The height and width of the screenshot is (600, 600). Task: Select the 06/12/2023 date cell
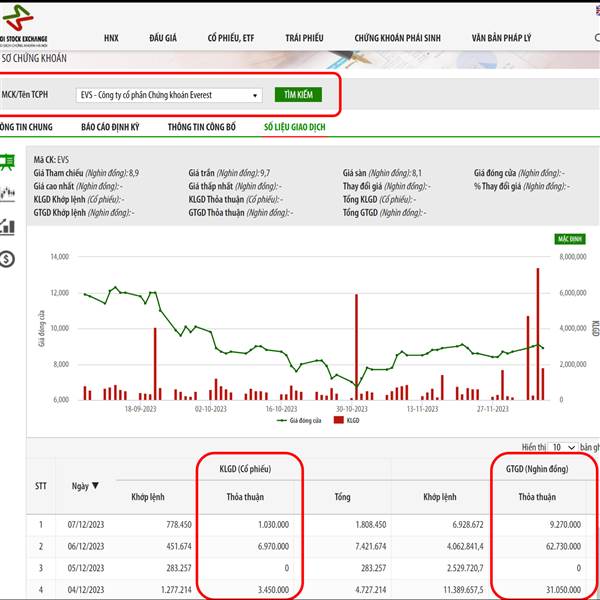coord(86,546)
